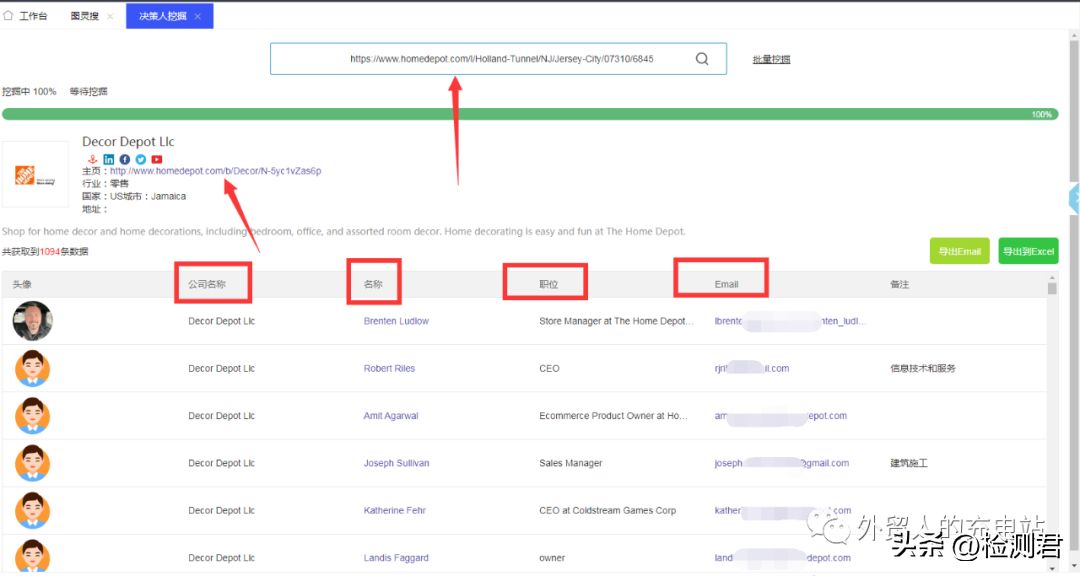Click Robert Riles' avatar icon
1080x576 pixels.
(32, 369)
